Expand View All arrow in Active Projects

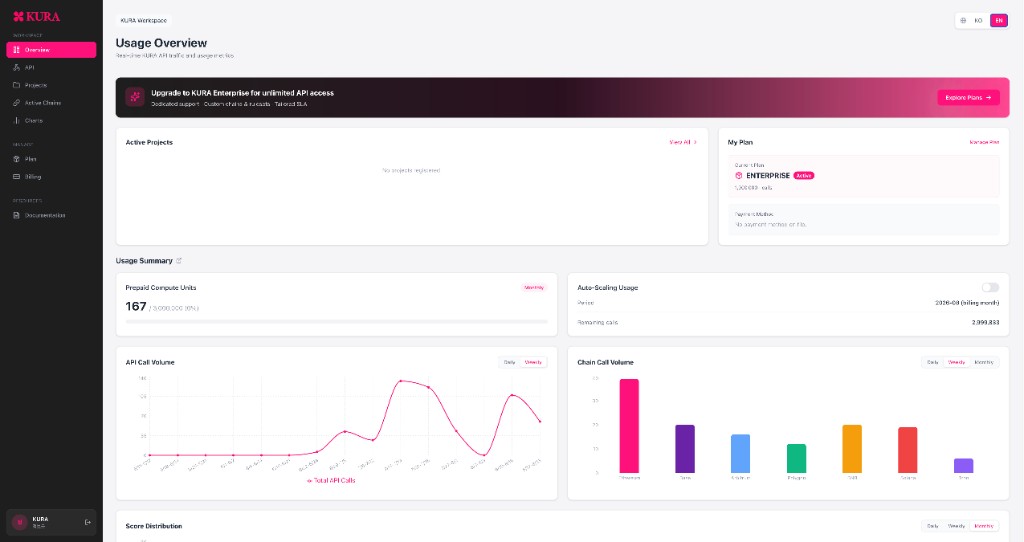click(x=695, y=142)
